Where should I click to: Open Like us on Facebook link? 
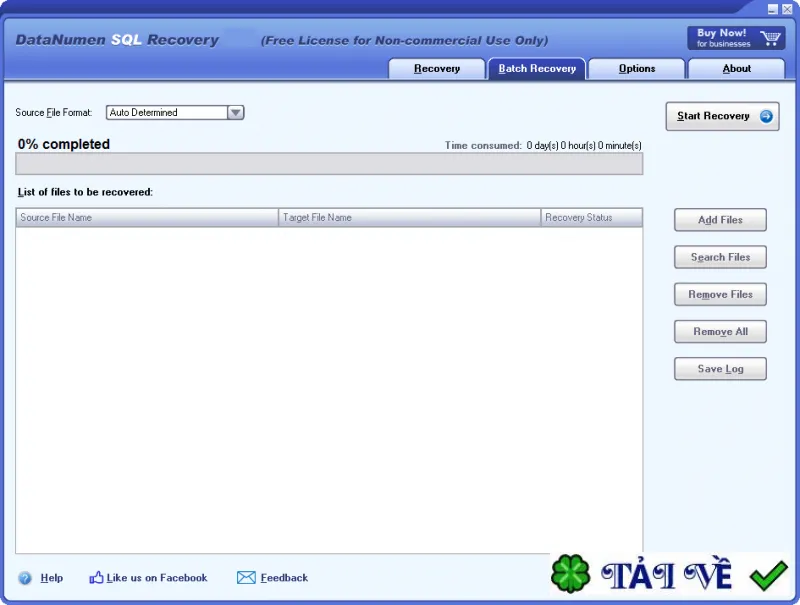157,578
